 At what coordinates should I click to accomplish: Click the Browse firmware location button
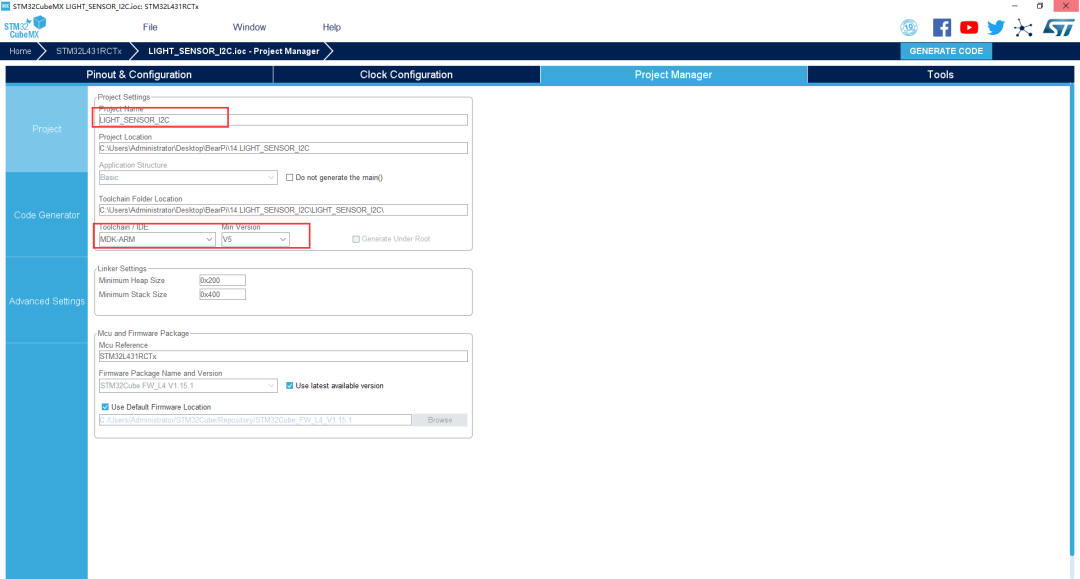(x=439, y=420)
